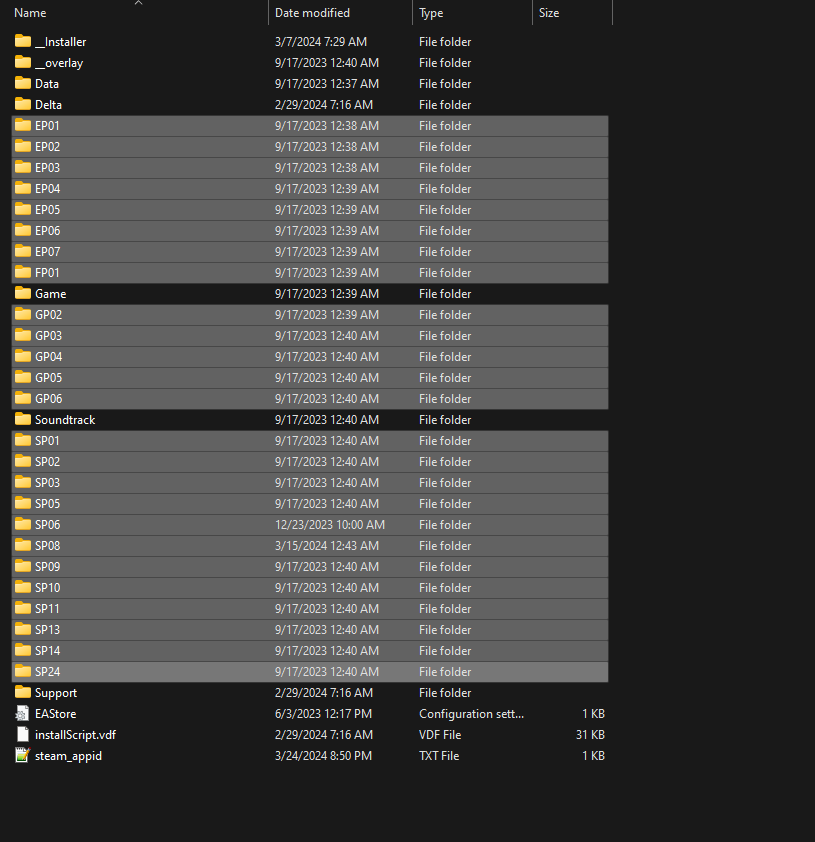Select the Delta folder icon

click(x=23, y=105)
